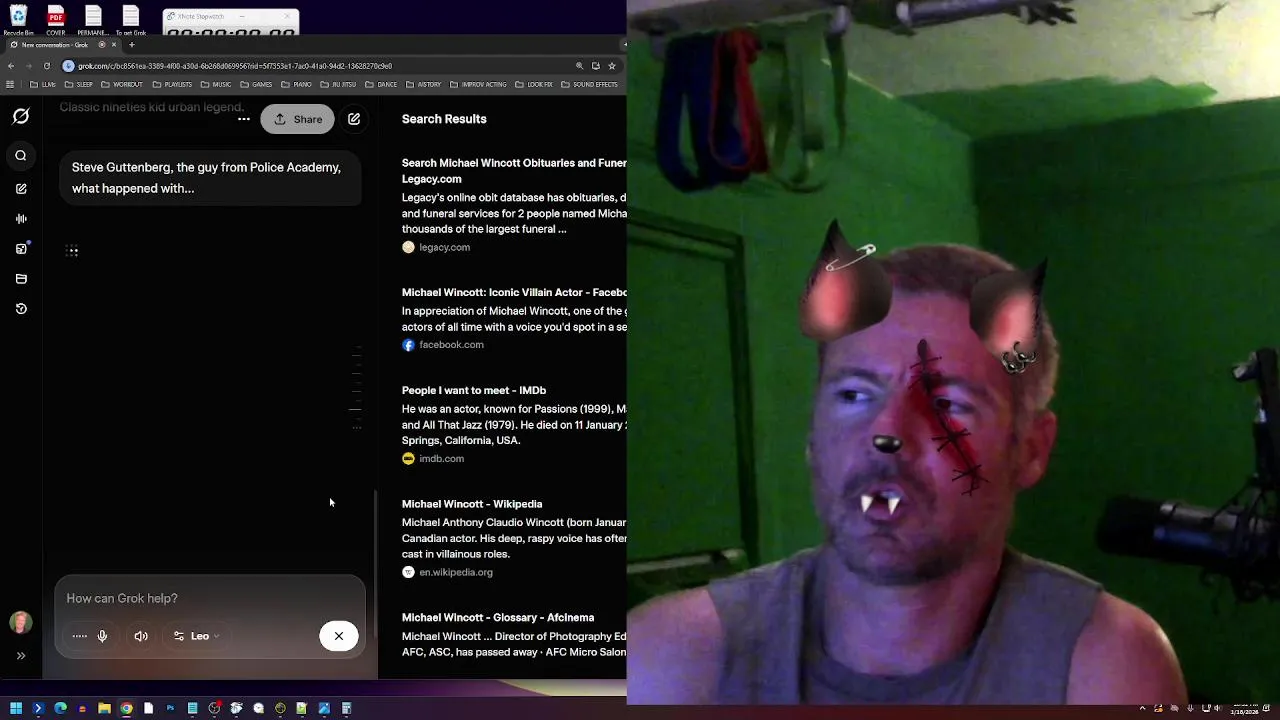Reload the Grok page
1280x720 pixels.
coord(46,66)
